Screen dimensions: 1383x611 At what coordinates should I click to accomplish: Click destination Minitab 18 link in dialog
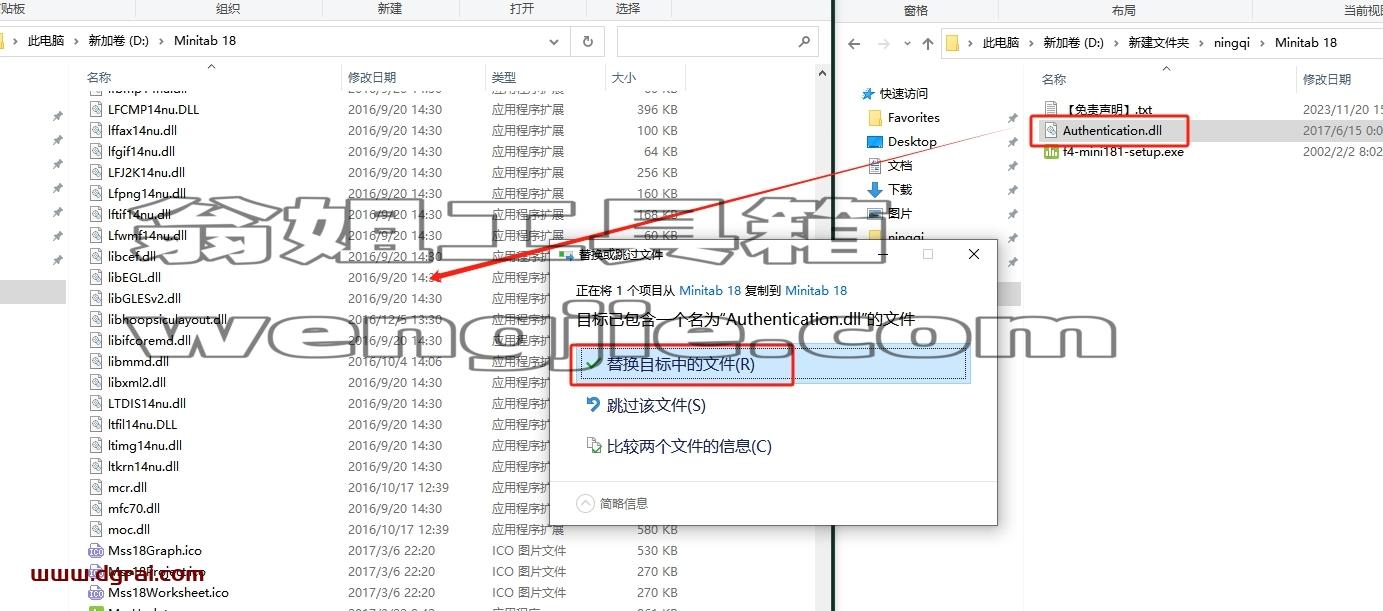[816, 290]
